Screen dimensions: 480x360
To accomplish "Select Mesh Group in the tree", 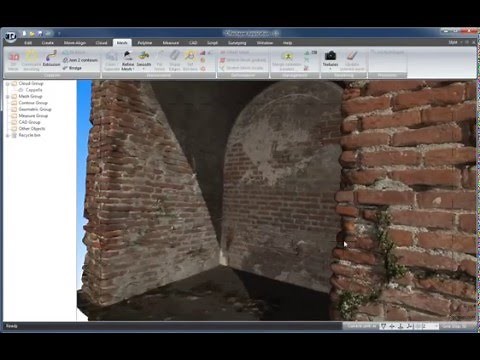I will click(30, 96).
